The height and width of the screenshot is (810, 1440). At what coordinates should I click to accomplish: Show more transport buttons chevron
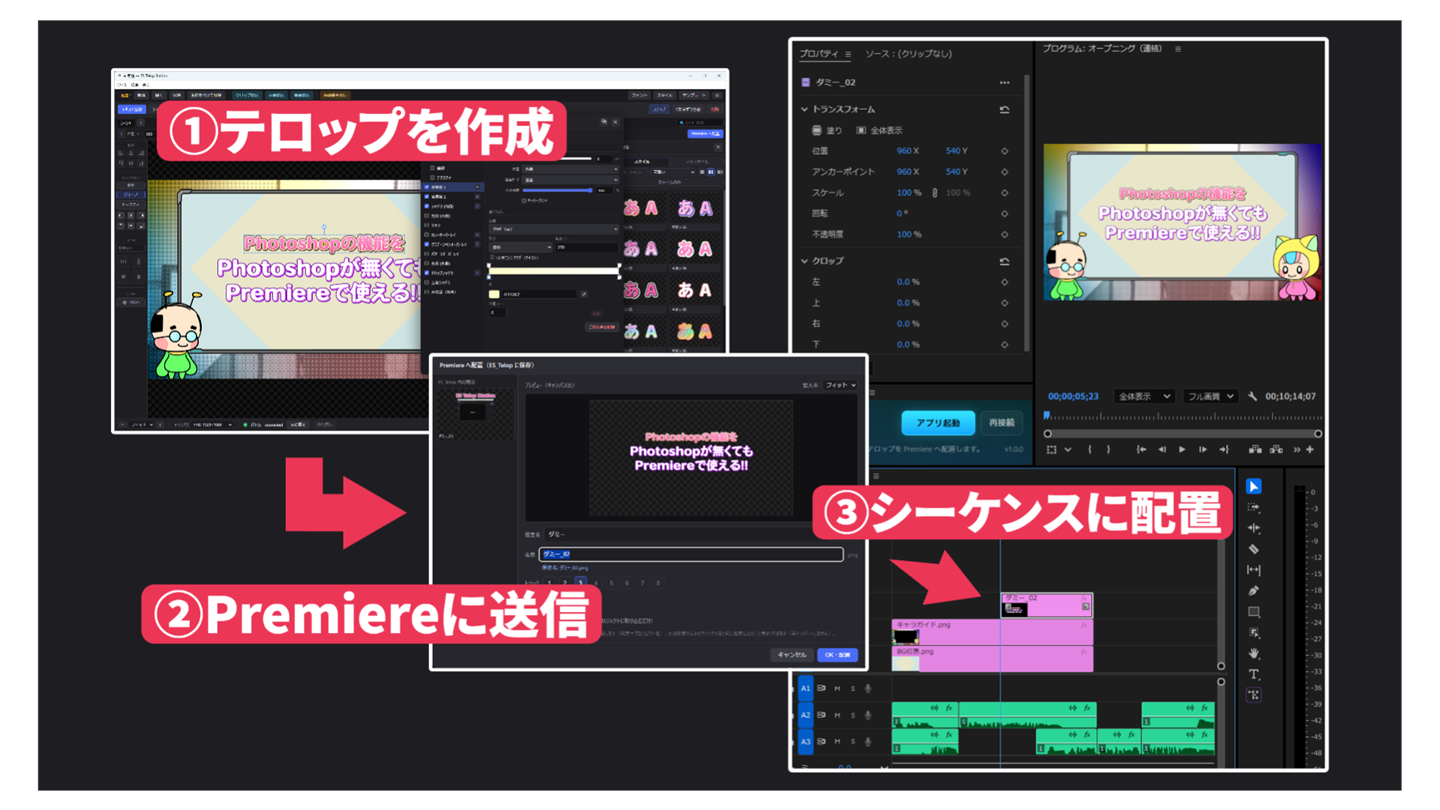(x=1297, y=450)
